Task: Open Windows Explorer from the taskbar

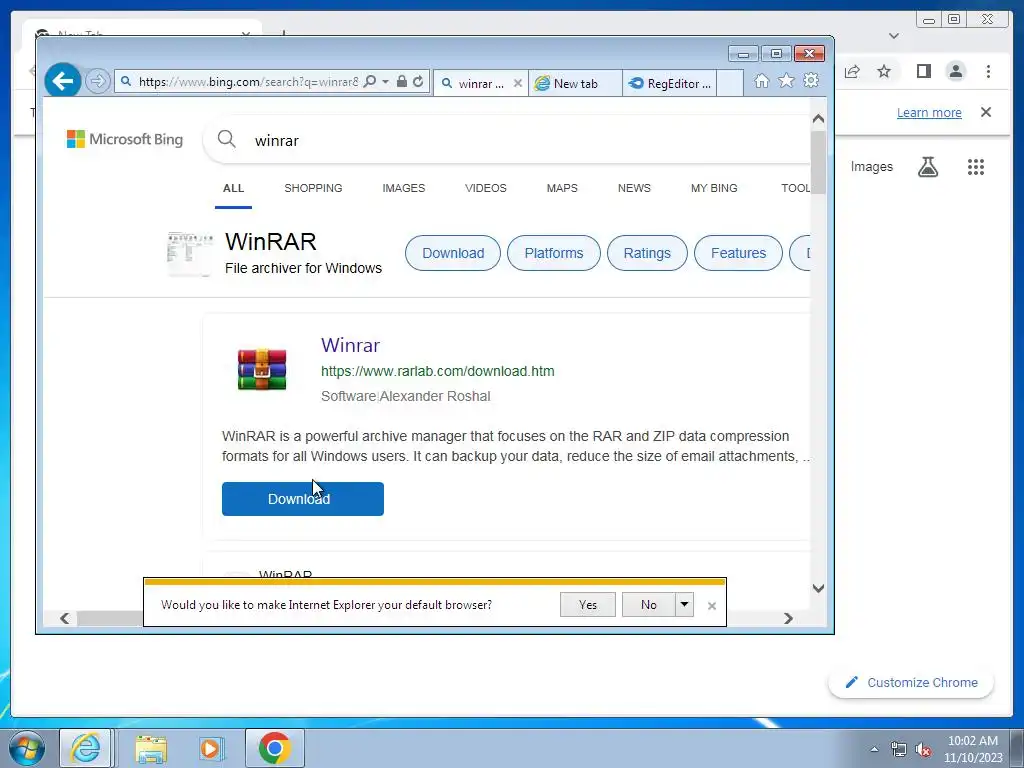Action: [x=151, y=748]
